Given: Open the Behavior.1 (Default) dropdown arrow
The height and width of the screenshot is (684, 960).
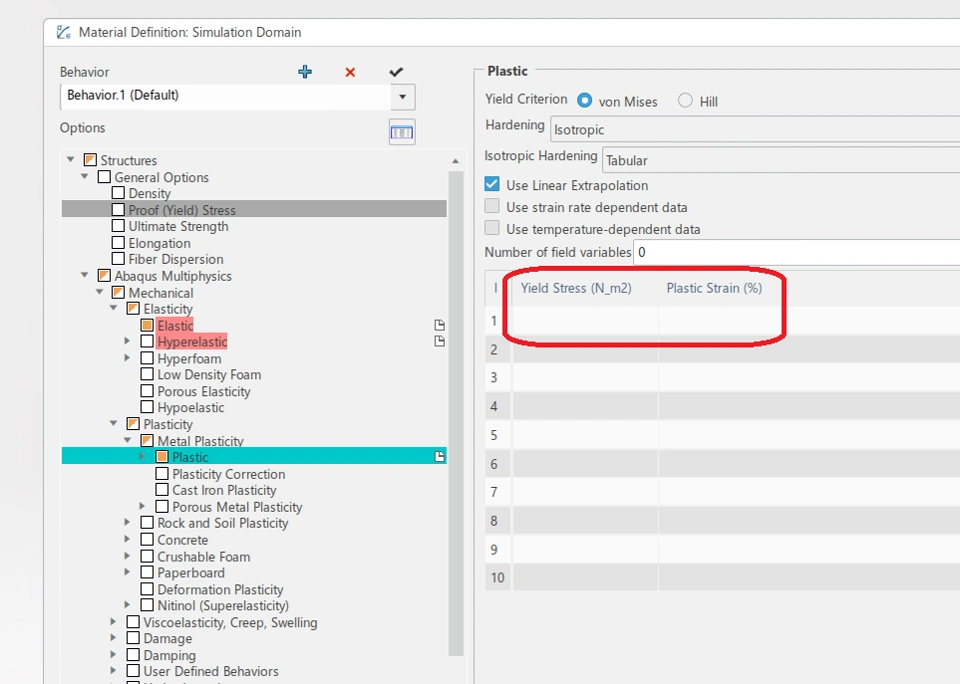Looking at the screenshot, I should point(402,96).
